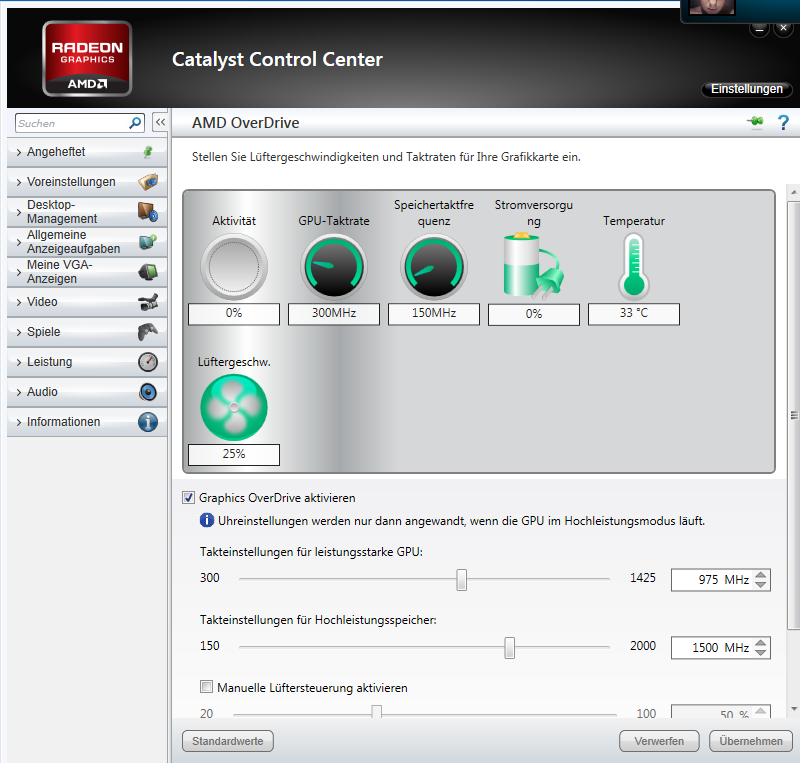Click the 150MHz memory clock readout
Image resolution: width=800 pixels, height=763 pixels.
coord(434,313)
